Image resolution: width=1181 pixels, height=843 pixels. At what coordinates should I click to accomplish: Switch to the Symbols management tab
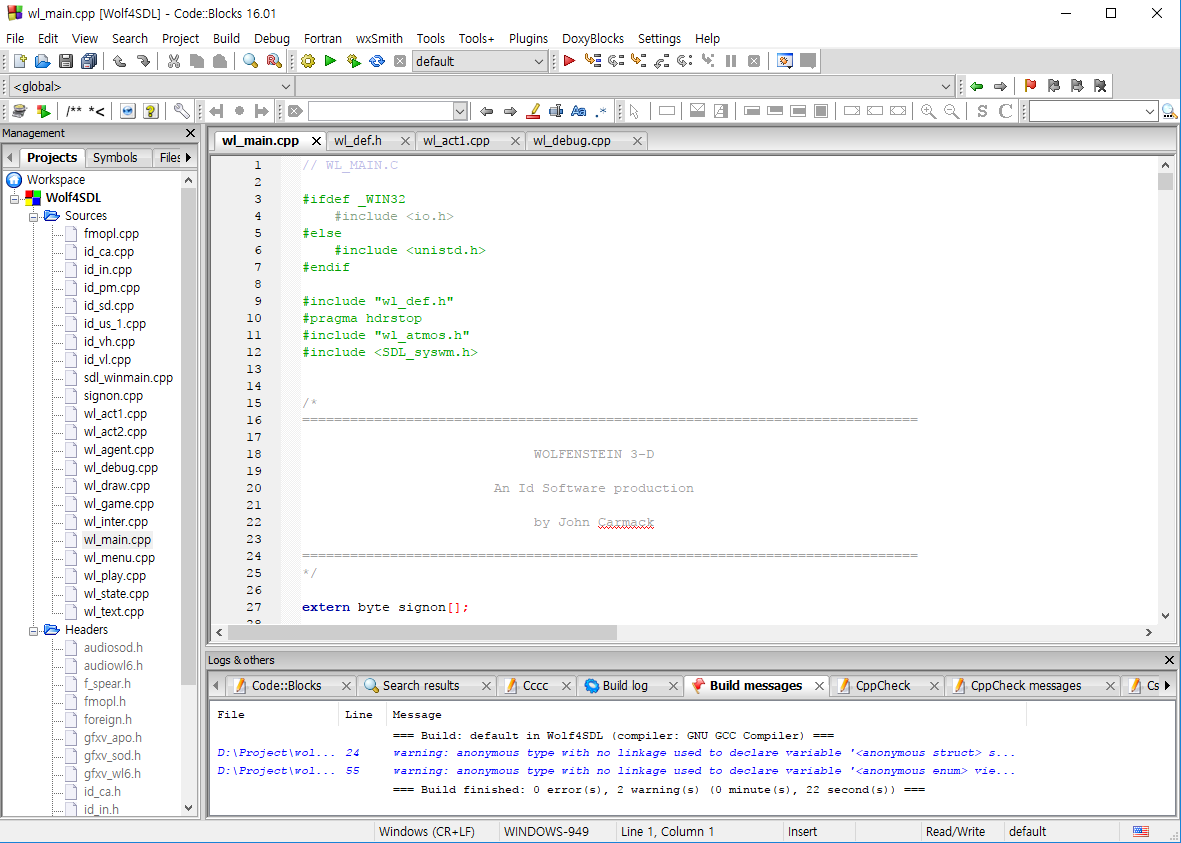115,157
